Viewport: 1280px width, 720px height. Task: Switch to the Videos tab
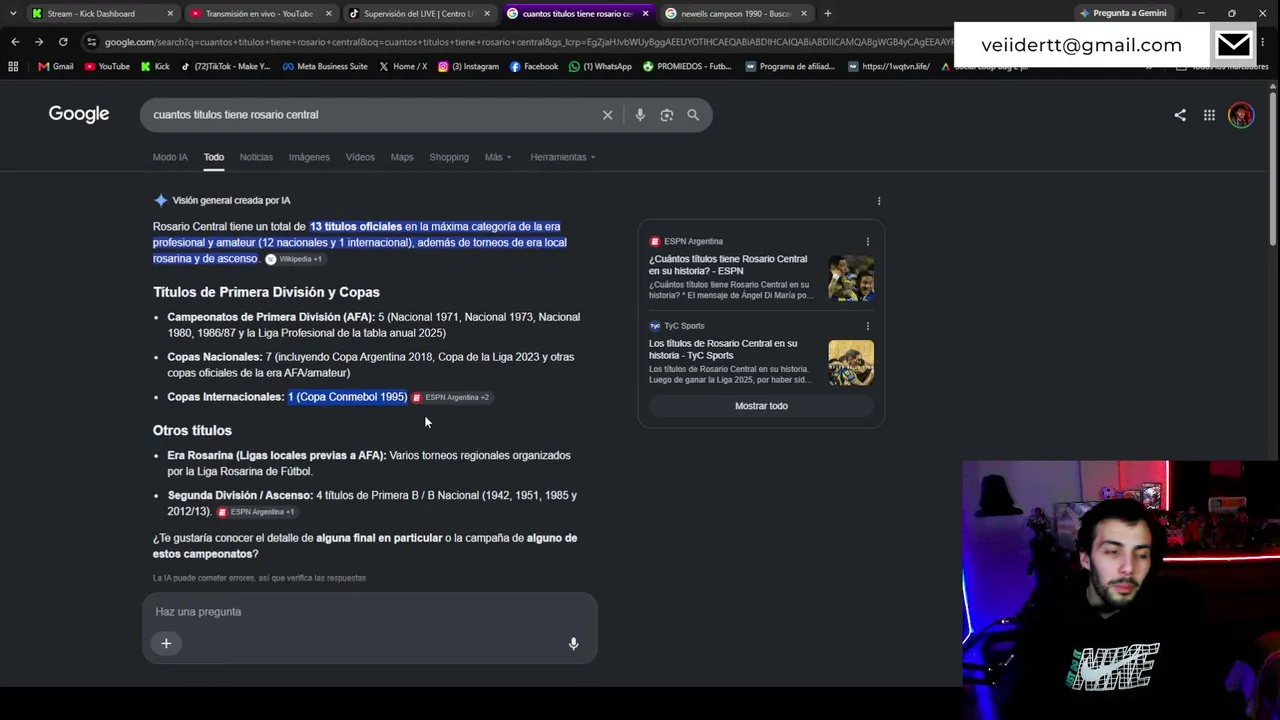click(x=360, y=157)
